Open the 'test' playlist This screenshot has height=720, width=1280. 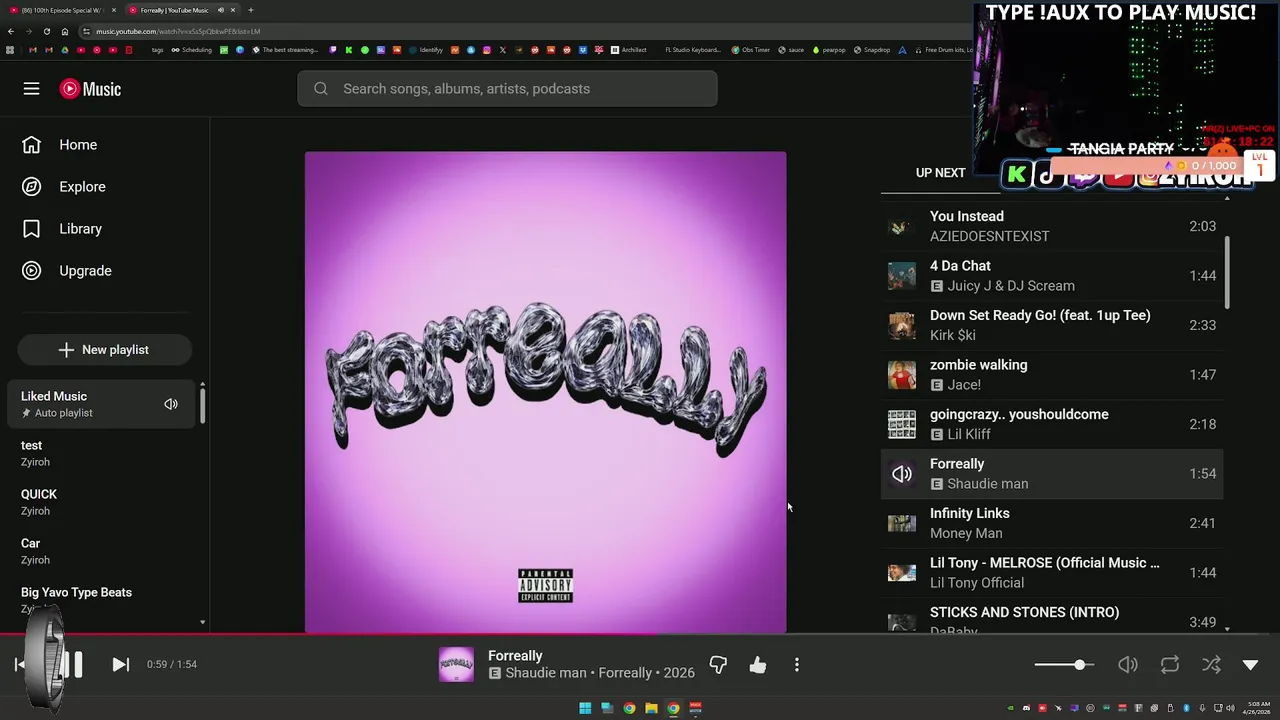pos(101,453)
